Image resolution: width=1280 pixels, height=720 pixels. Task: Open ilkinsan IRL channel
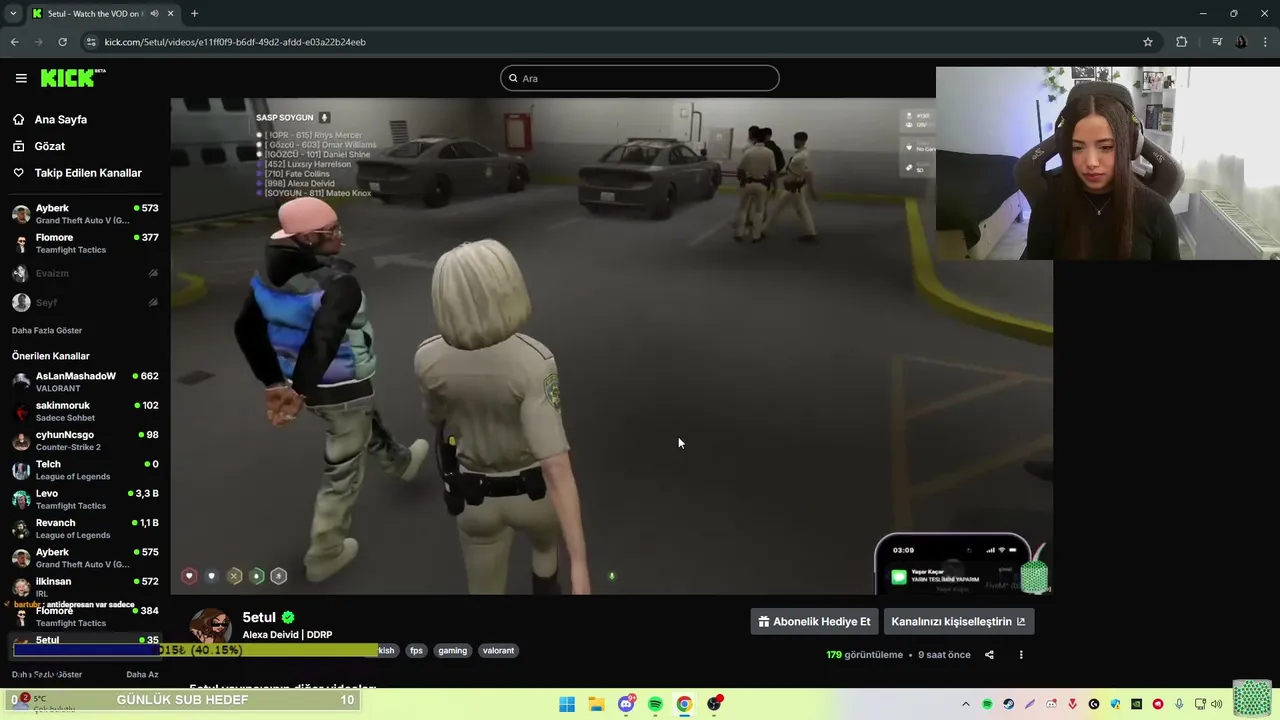tap(85, 587)
